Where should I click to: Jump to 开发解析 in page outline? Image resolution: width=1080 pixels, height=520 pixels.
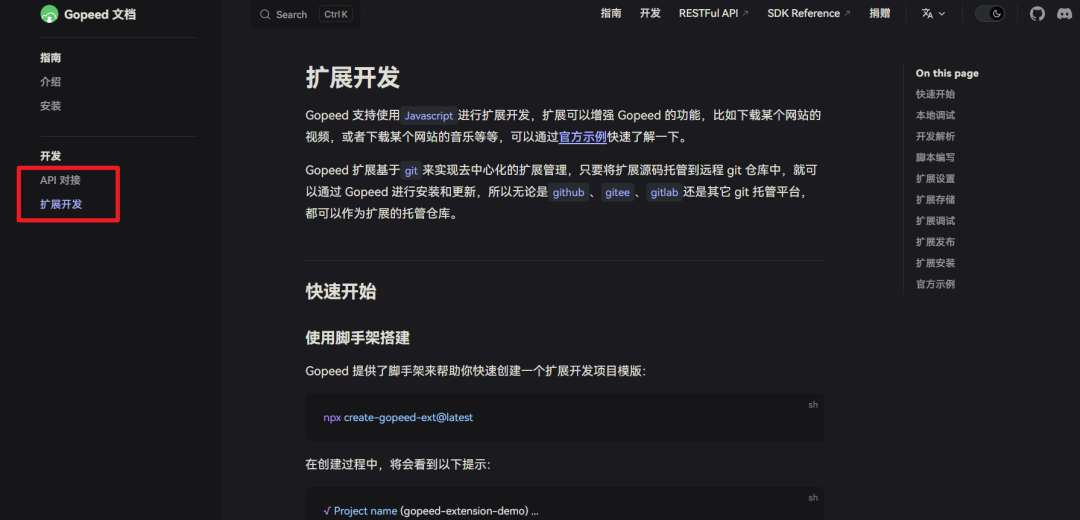[935, 136]
